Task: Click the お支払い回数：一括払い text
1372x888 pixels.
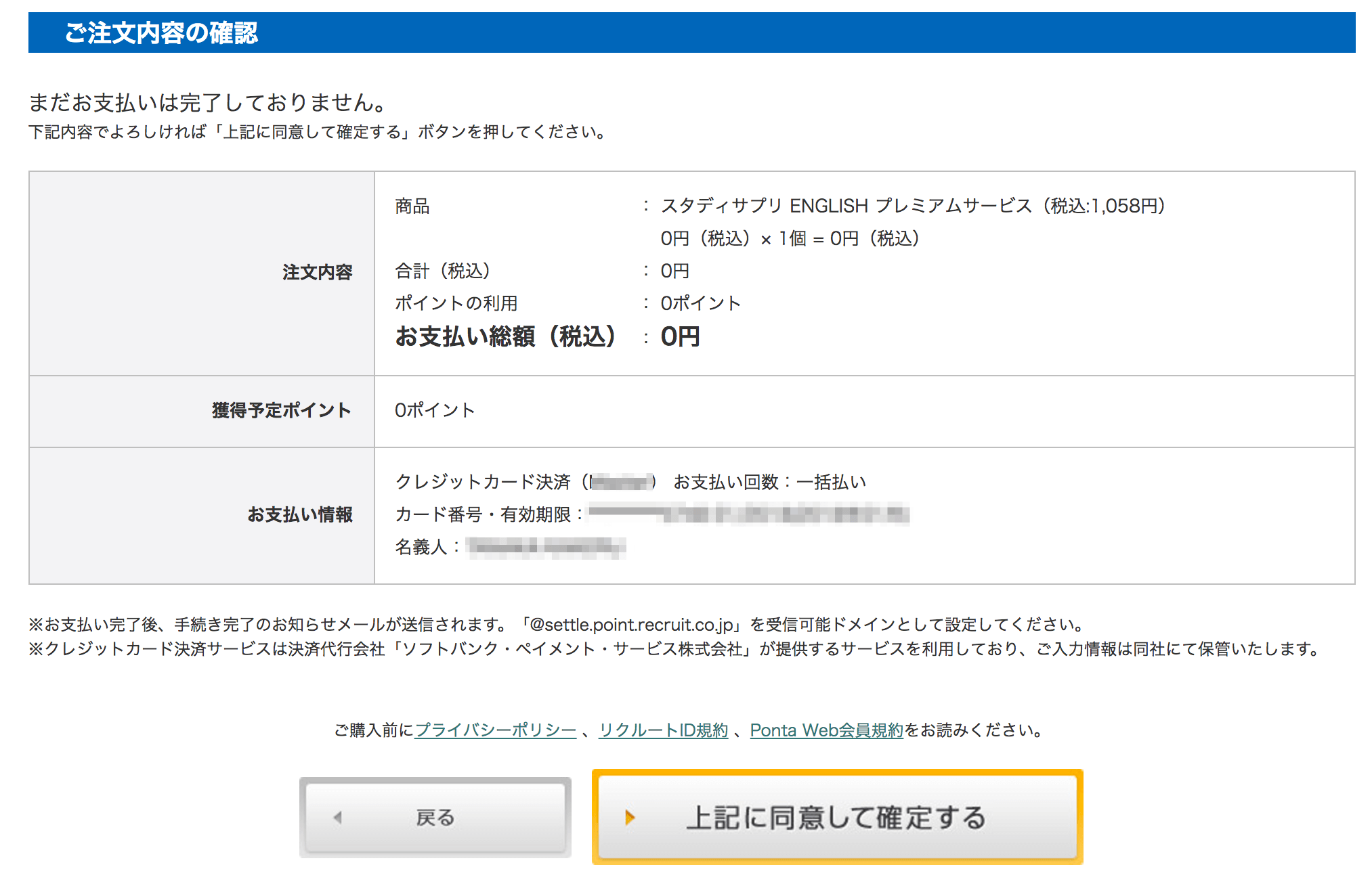Action: pos(770,482)
